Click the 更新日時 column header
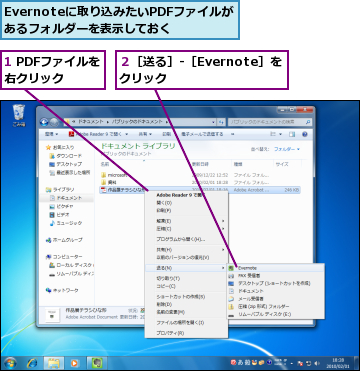360x371 pixels. 211,164
